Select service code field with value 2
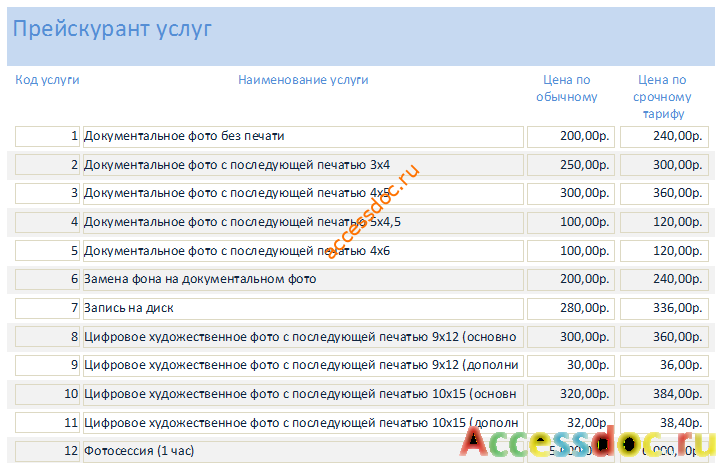723x463 pixels. pos(47,165)
